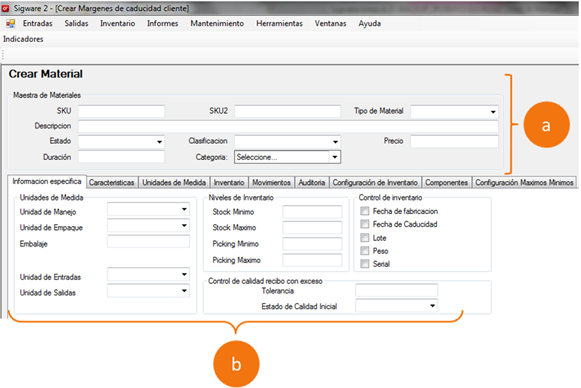Screen dimensions: 581x388
Task: Open the Mantenimiento menu
Action: (217, 23)
